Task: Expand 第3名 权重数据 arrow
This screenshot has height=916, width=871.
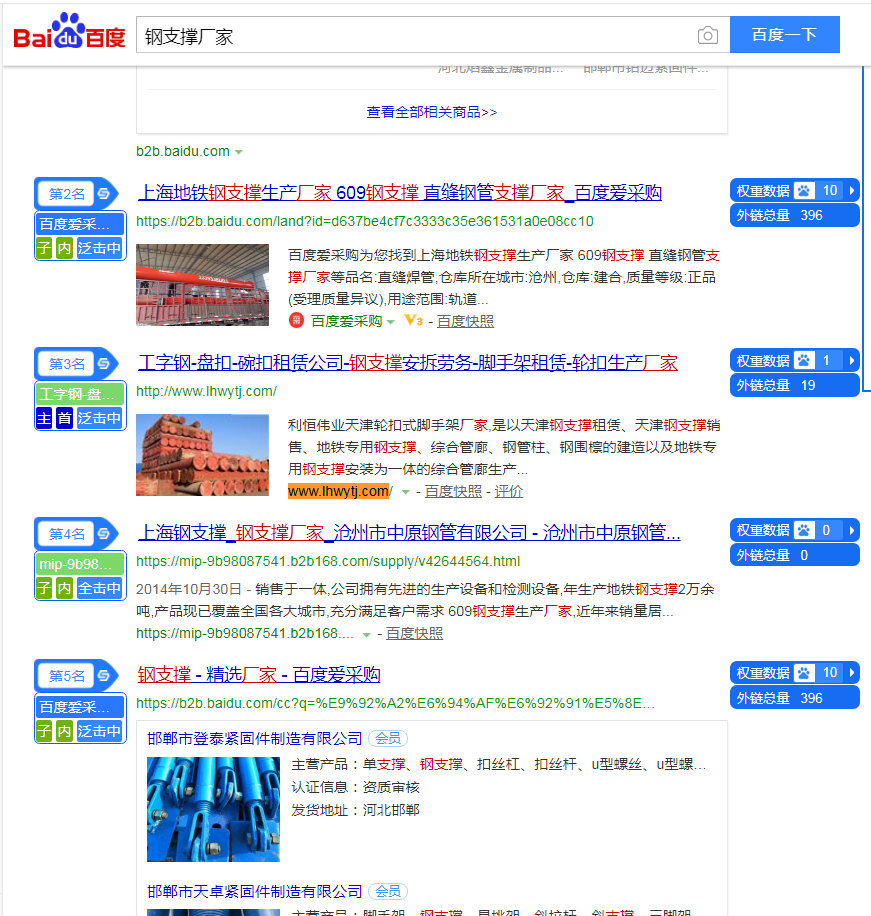Action: coord(851,360)
